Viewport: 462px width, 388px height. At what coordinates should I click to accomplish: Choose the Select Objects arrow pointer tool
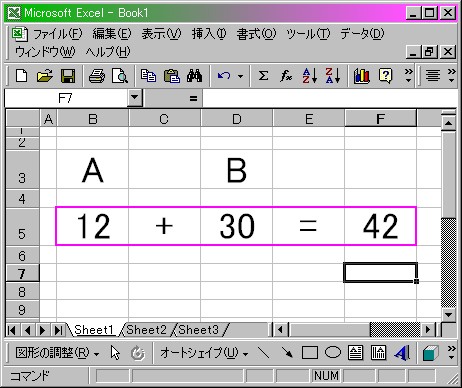click(115, 353)
